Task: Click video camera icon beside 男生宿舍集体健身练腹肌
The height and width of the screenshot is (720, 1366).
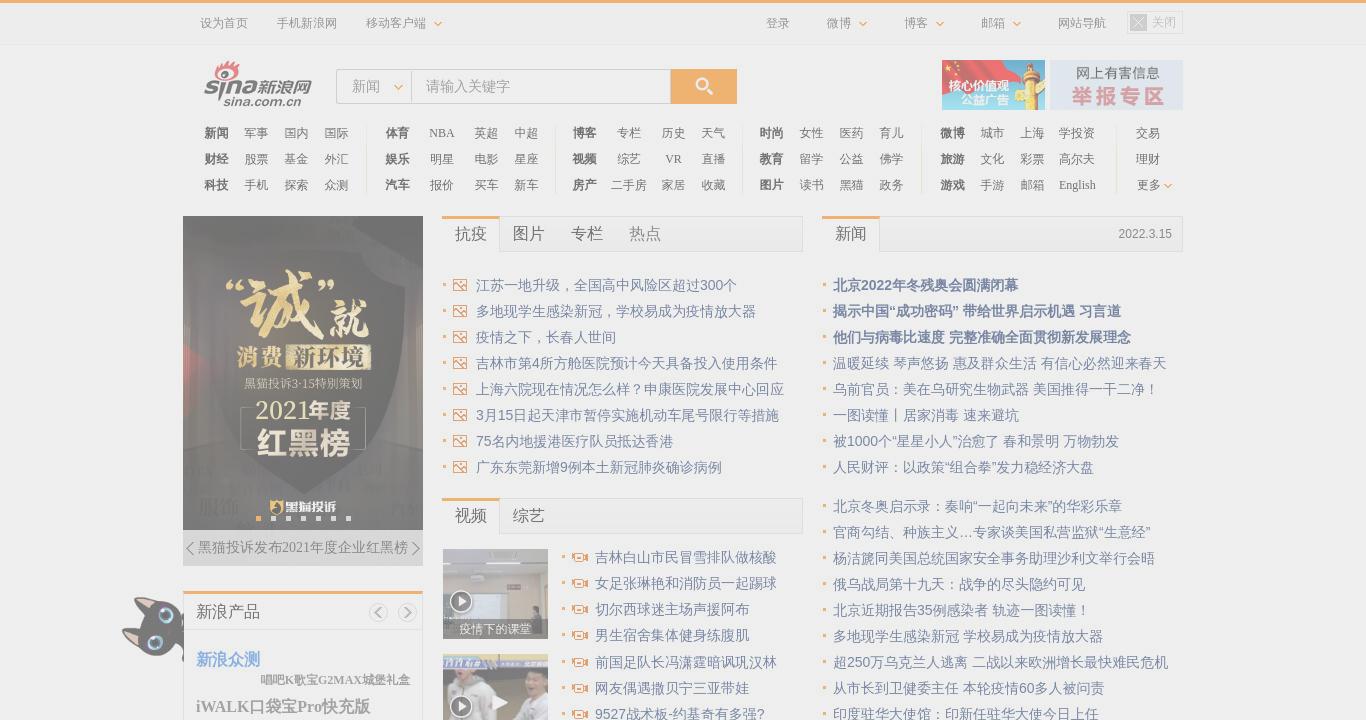Action: [580, 635]
